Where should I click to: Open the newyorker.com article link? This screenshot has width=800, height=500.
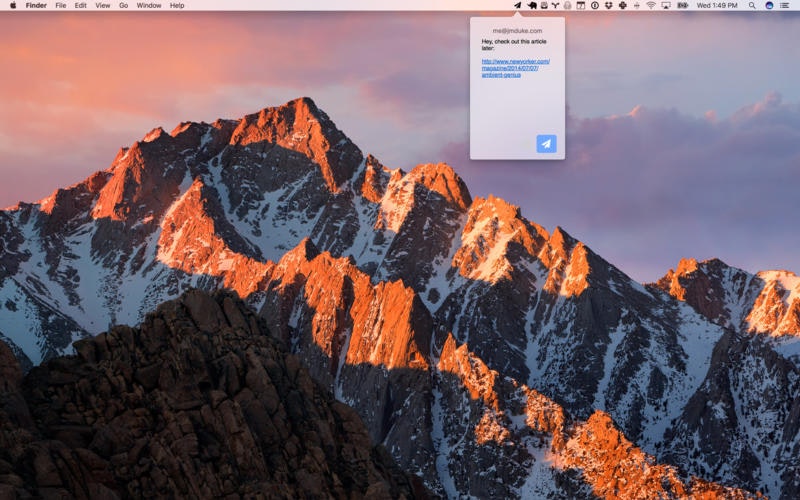pos(515,68)
